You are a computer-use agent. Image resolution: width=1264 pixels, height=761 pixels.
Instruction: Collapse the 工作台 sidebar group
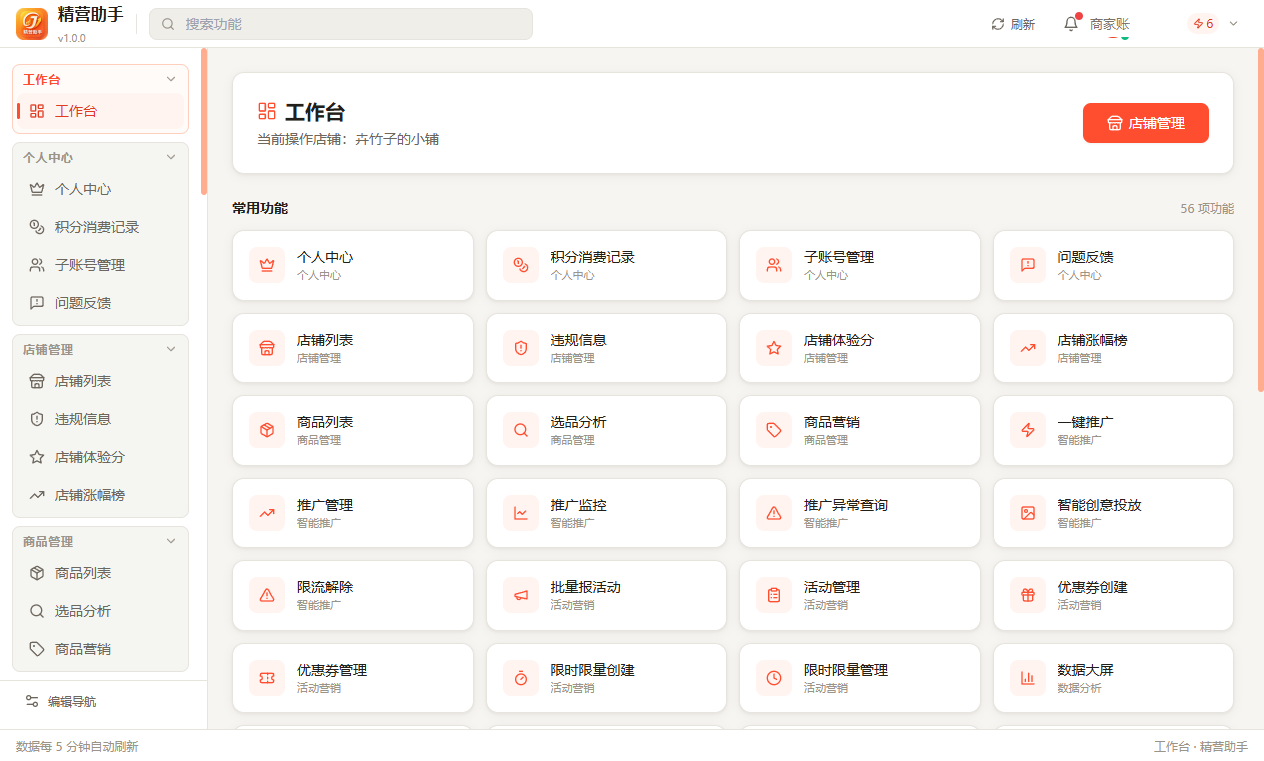coord(171,79)
